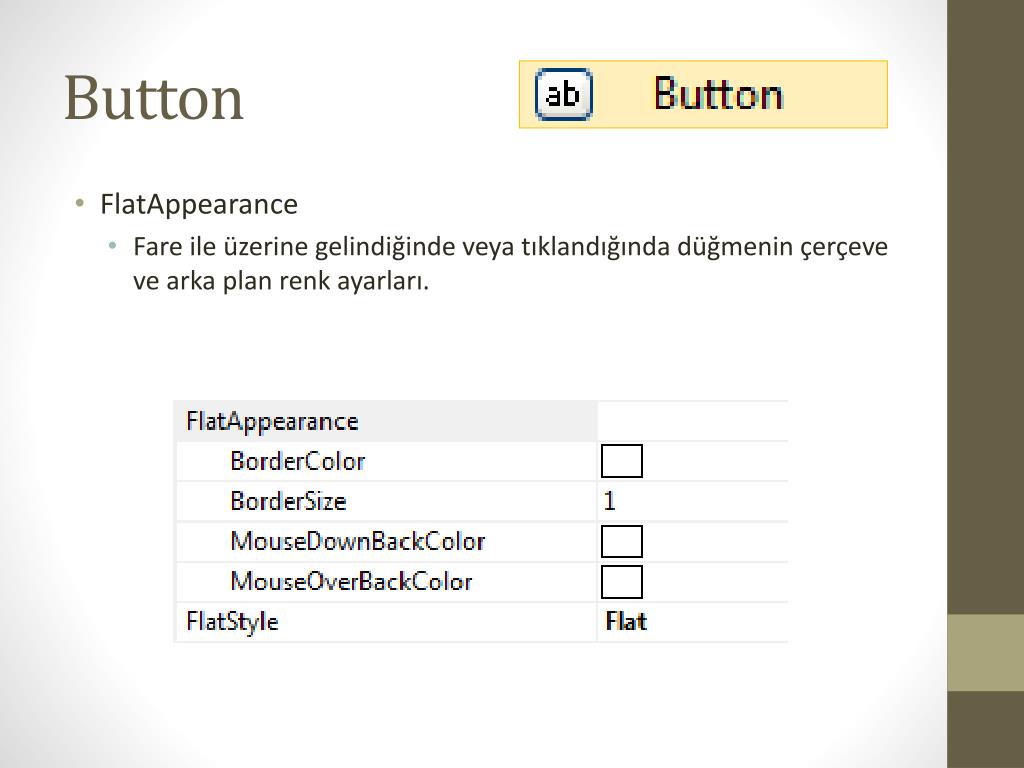Select the BorderColor property name

click(x=297, y=462)
